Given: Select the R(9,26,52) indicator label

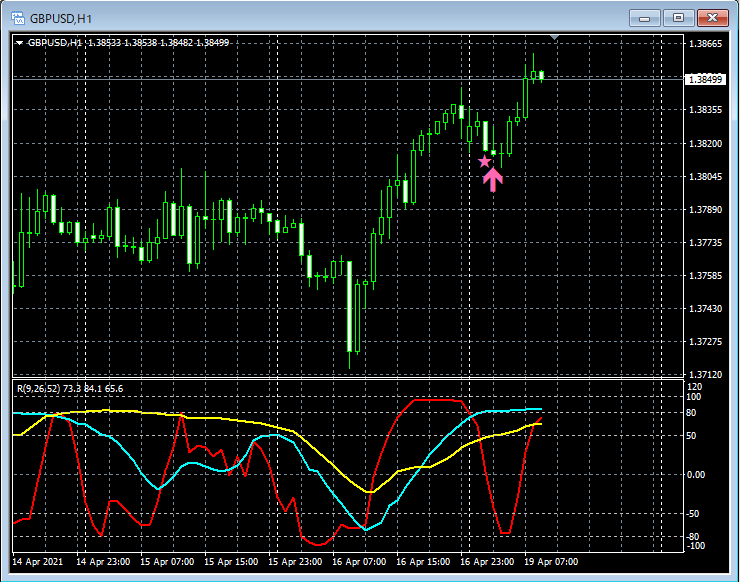Looking at the screenshot, I should click(x=70, y=388).
